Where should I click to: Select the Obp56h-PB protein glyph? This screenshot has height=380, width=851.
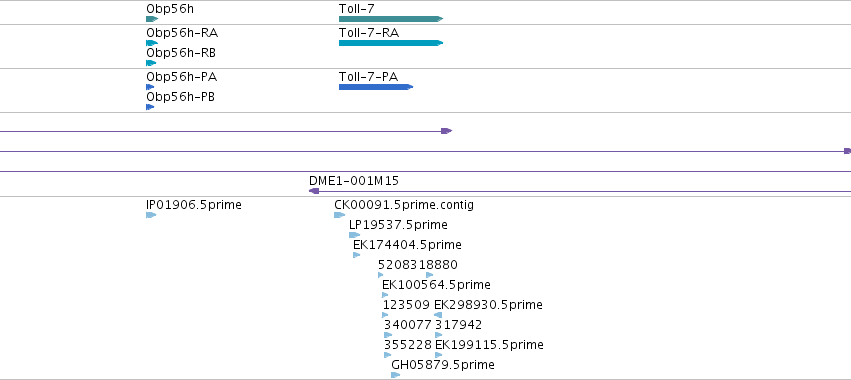pyautogui.click(x=150, y=107)
